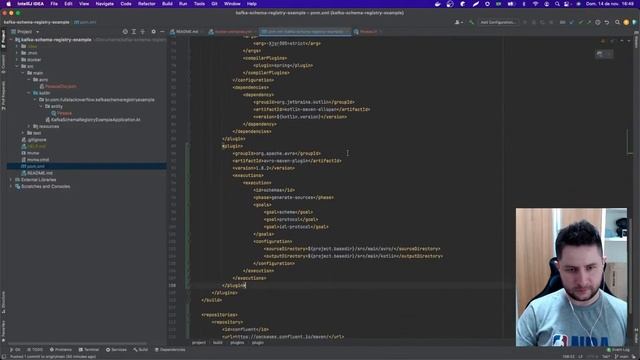640x360 pixels.
Task: Click 'project' in the XML breadcrumb
Action: pos(199,343)
